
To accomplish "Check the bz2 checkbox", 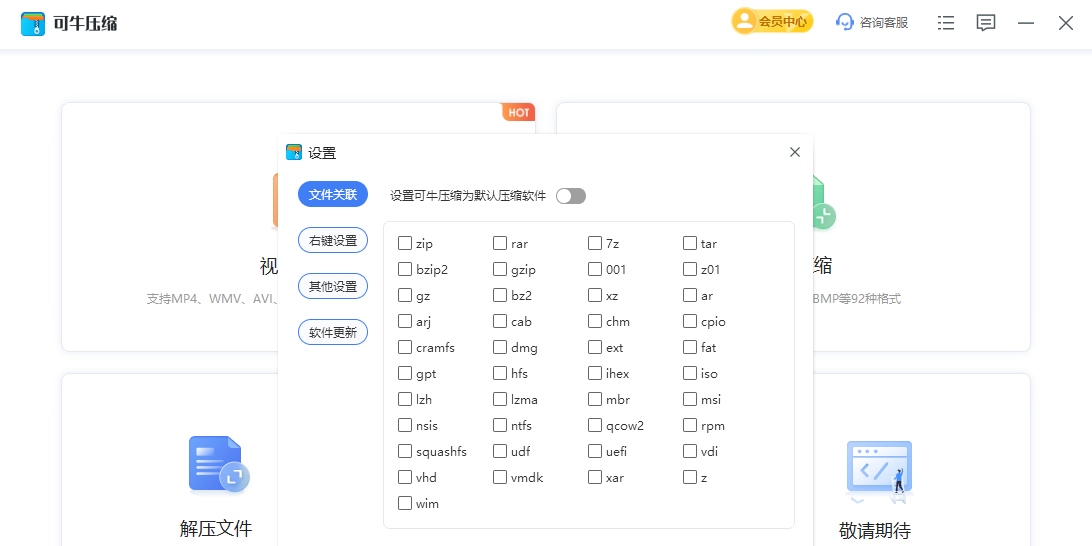I will pos(499,295).
